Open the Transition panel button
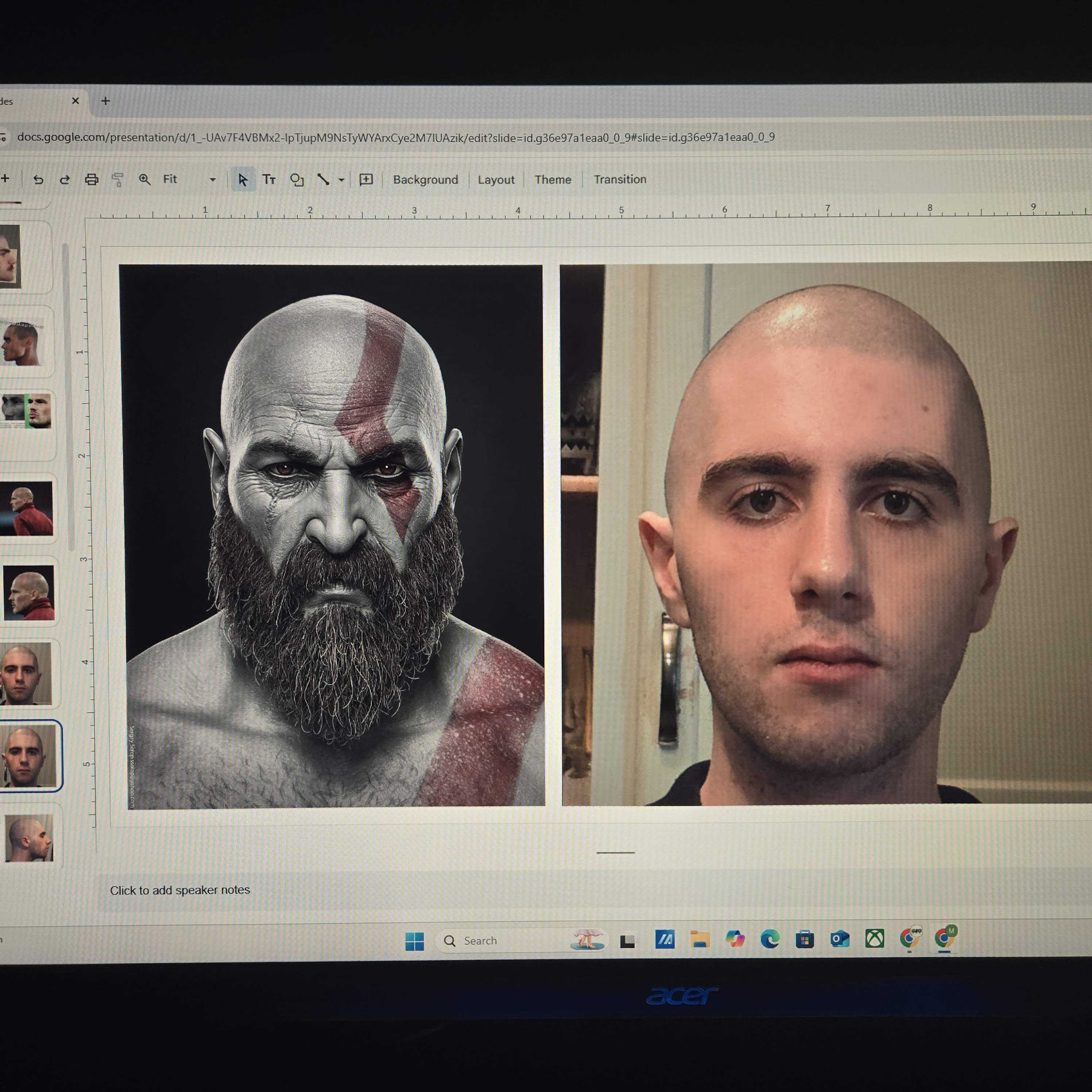 point(619,179)
